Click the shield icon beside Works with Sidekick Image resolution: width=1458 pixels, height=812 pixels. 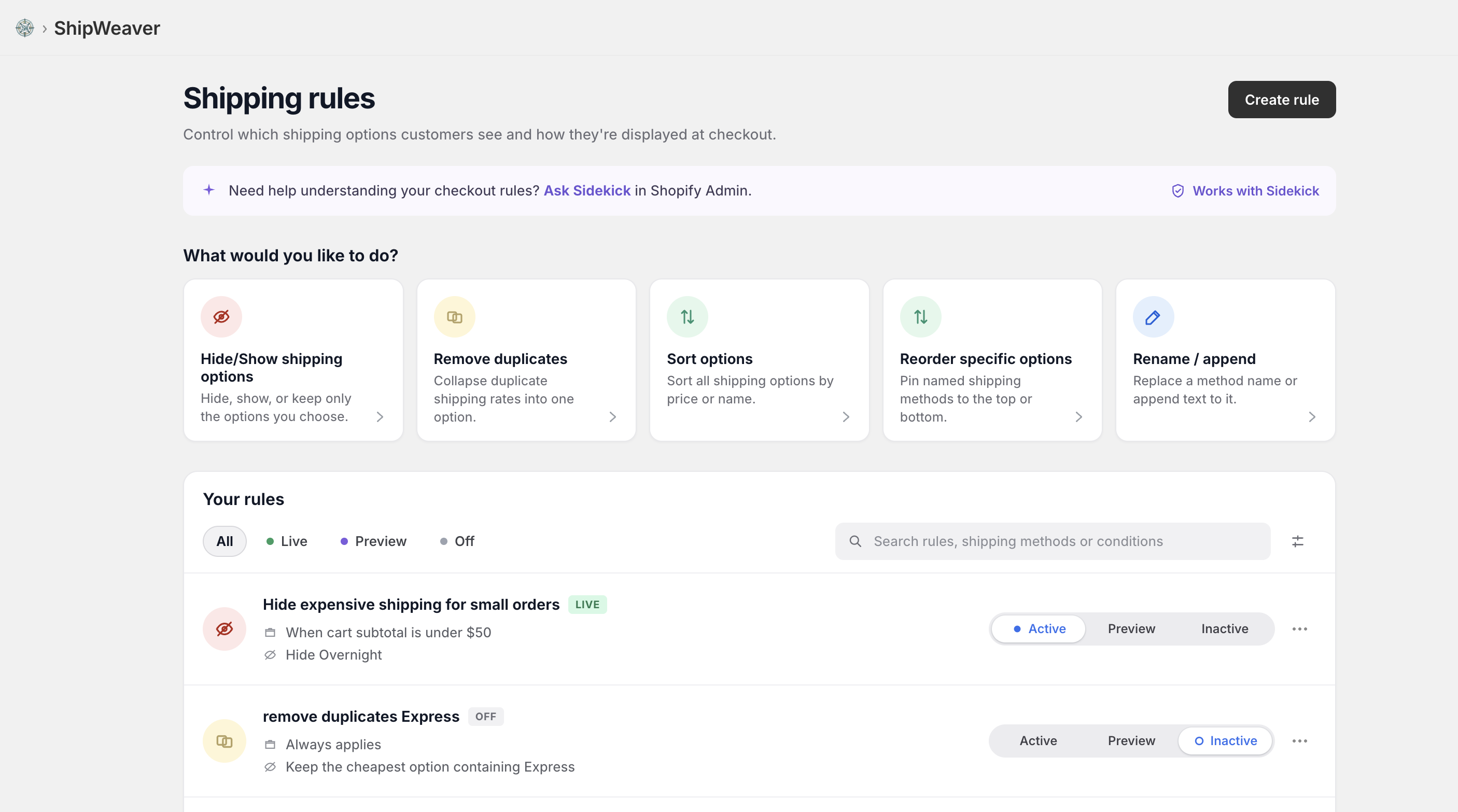pyautogui.click(x=1178, y=191)
